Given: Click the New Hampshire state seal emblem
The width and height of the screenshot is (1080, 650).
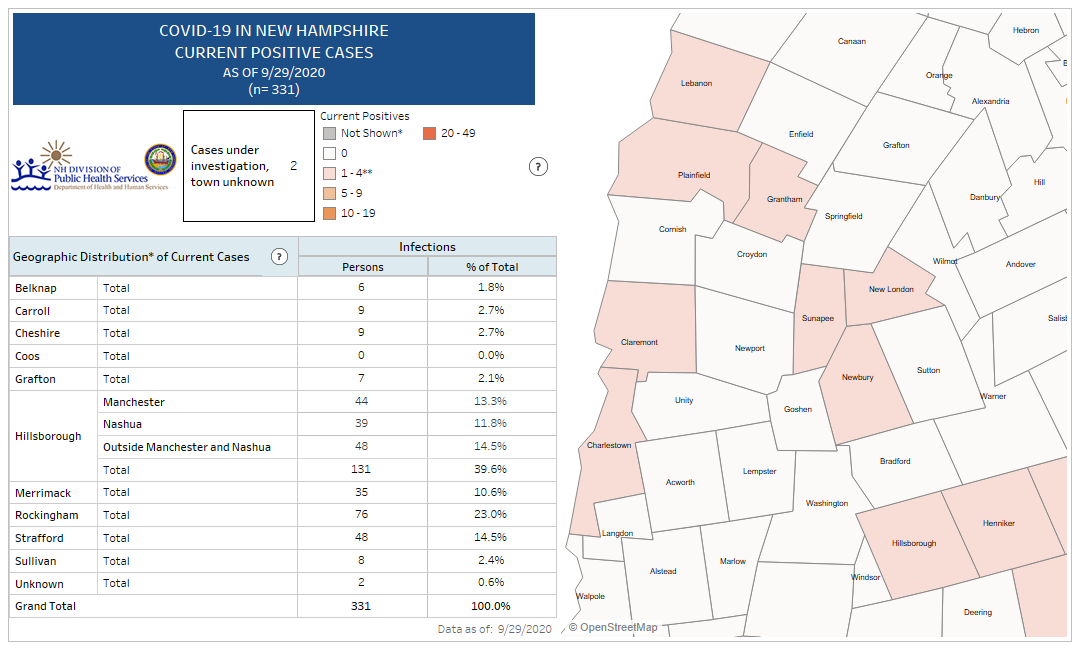Looking at the screenshot, I should pos(160,160).
